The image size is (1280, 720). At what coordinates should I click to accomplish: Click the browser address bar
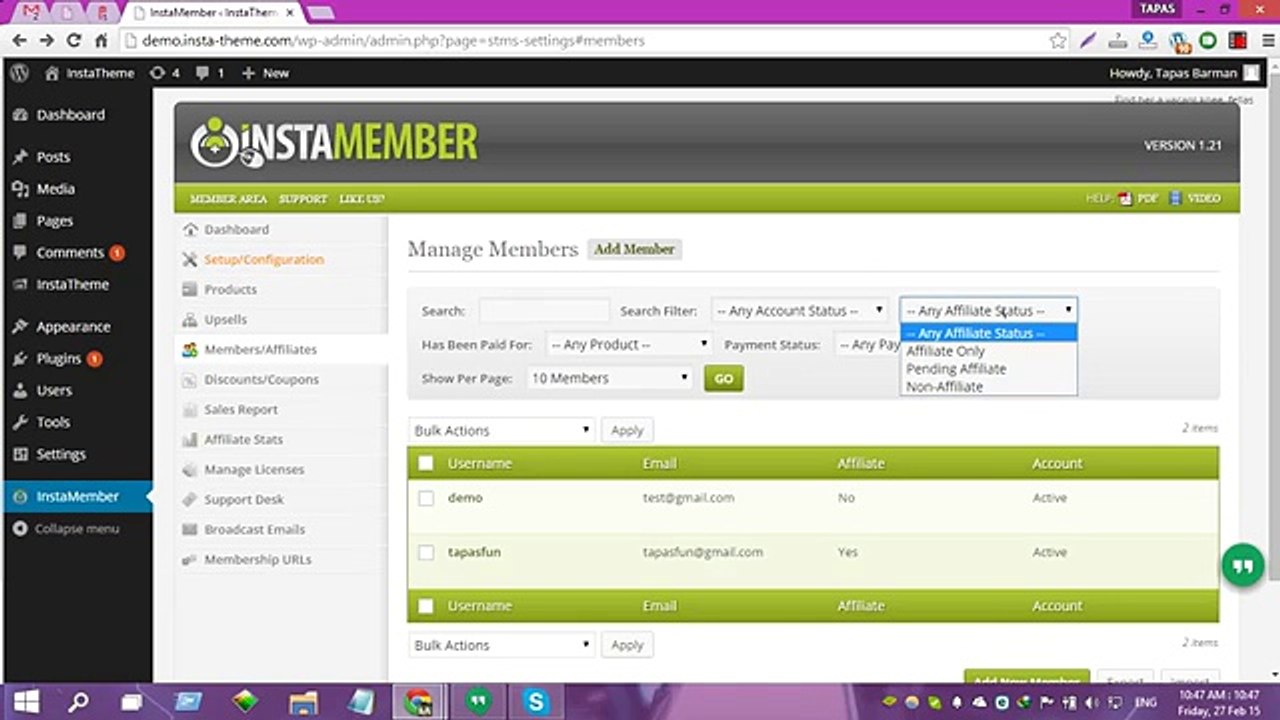[590, 41]
